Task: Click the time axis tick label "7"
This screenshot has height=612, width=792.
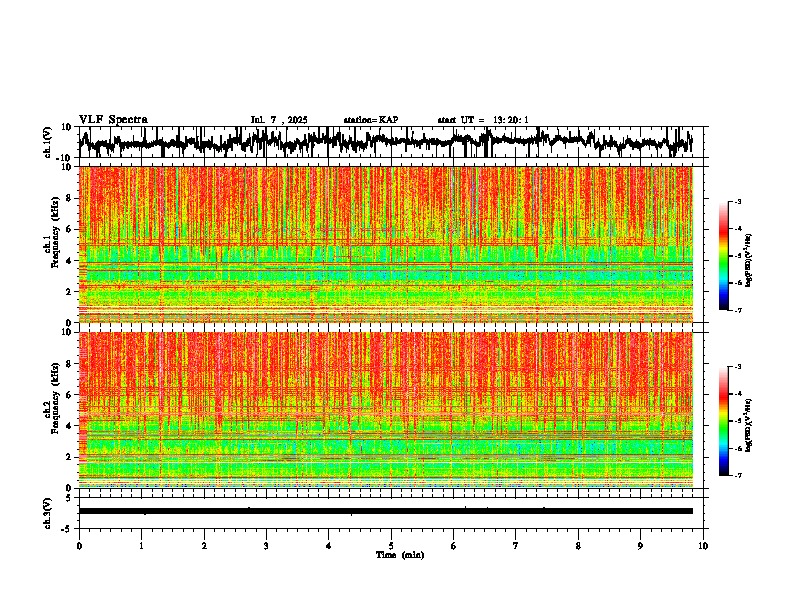Action: pyautogui.click(x=516, y=546)
